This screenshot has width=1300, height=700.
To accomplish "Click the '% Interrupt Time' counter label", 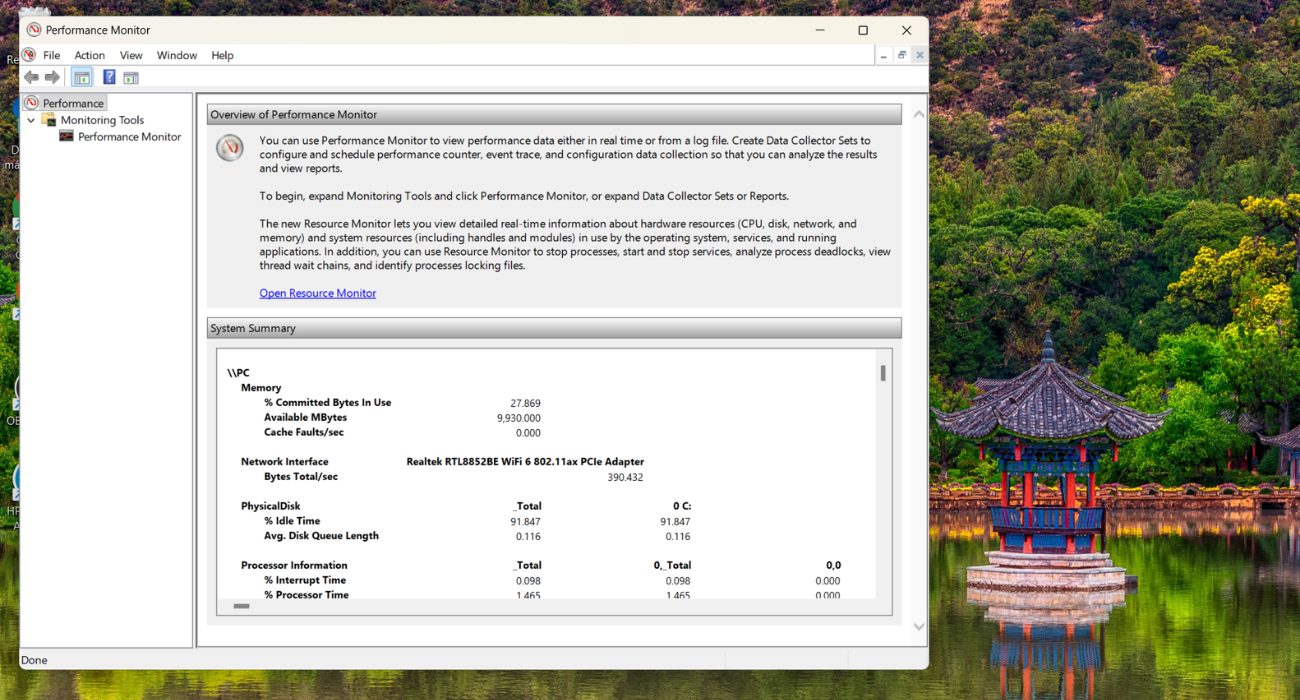I will point(305,580).
